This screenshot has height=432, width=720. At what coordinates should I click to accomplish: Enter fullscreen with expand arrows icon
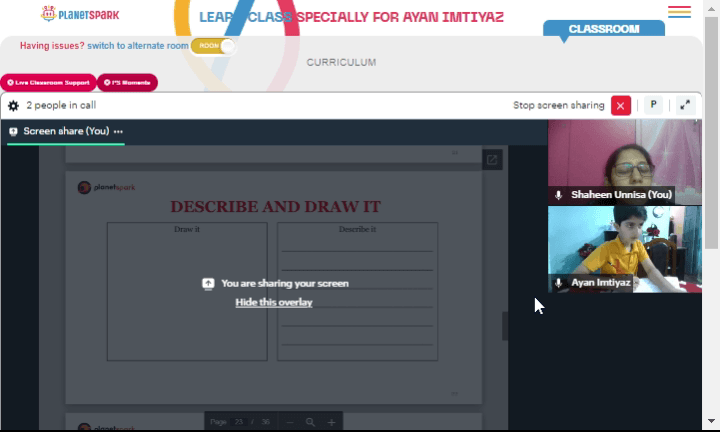pyautogui.click(x=685, y=105)
